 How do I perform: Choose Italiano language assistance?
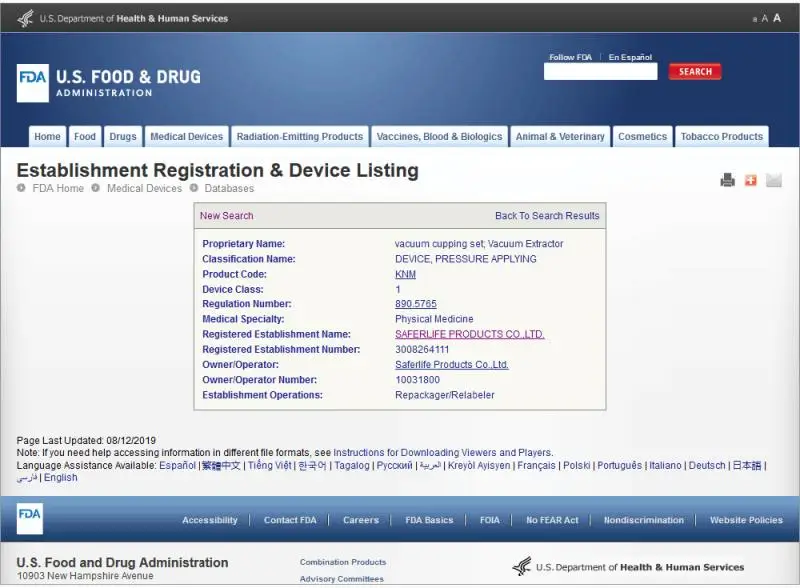(x=665, y=466)
